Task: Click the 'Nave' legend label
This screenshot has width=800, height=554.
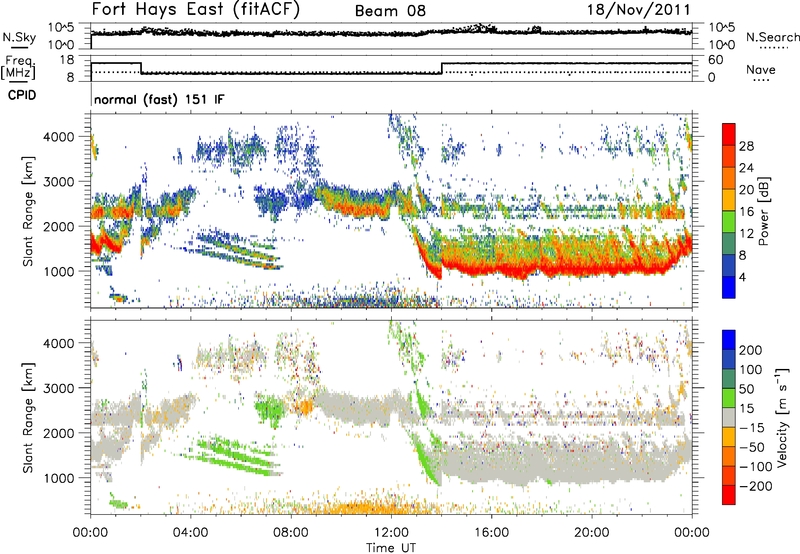Action: pyautogui.click(x=760, y=69)
